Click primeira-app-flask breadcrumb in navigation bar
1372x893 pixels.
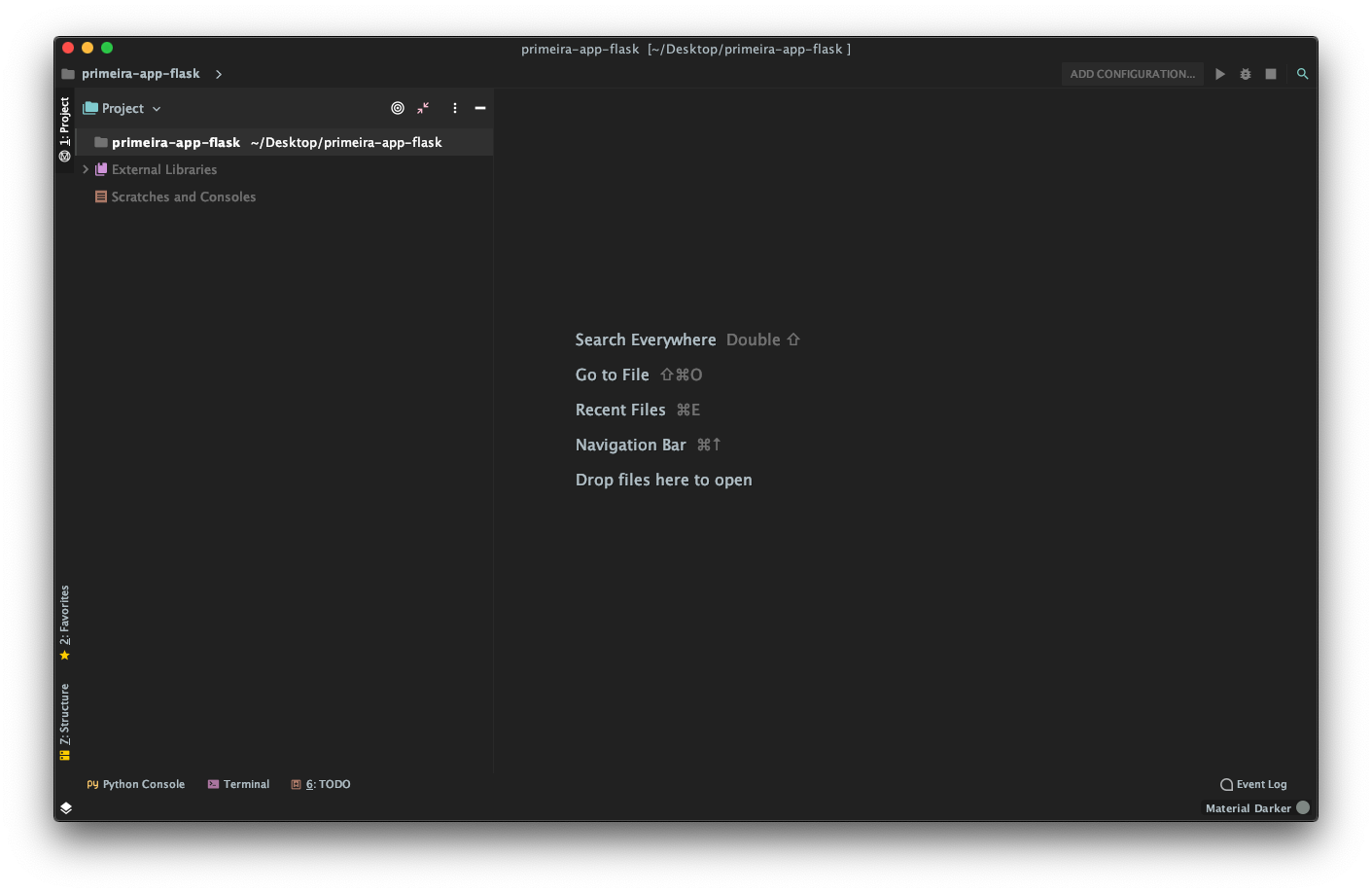pos(141,74)
